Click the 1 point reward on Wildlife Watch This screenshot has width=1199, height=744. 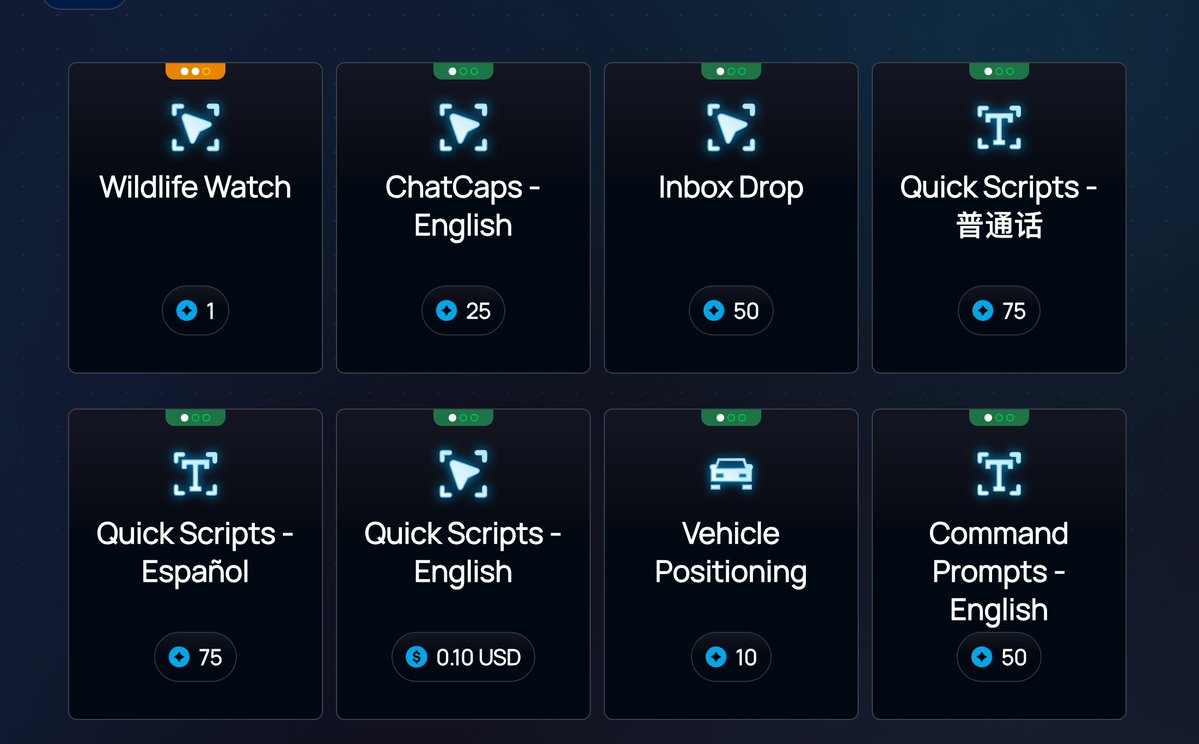pyautogui.click(x=195, y=310)
